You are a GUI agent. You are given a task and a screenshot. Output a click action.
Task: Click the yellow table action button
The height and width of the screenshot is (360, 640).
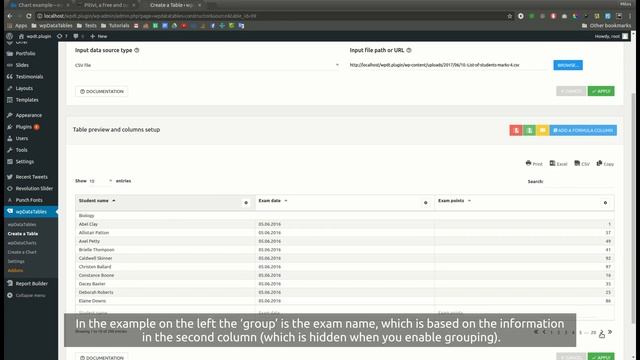coord(542,130)
